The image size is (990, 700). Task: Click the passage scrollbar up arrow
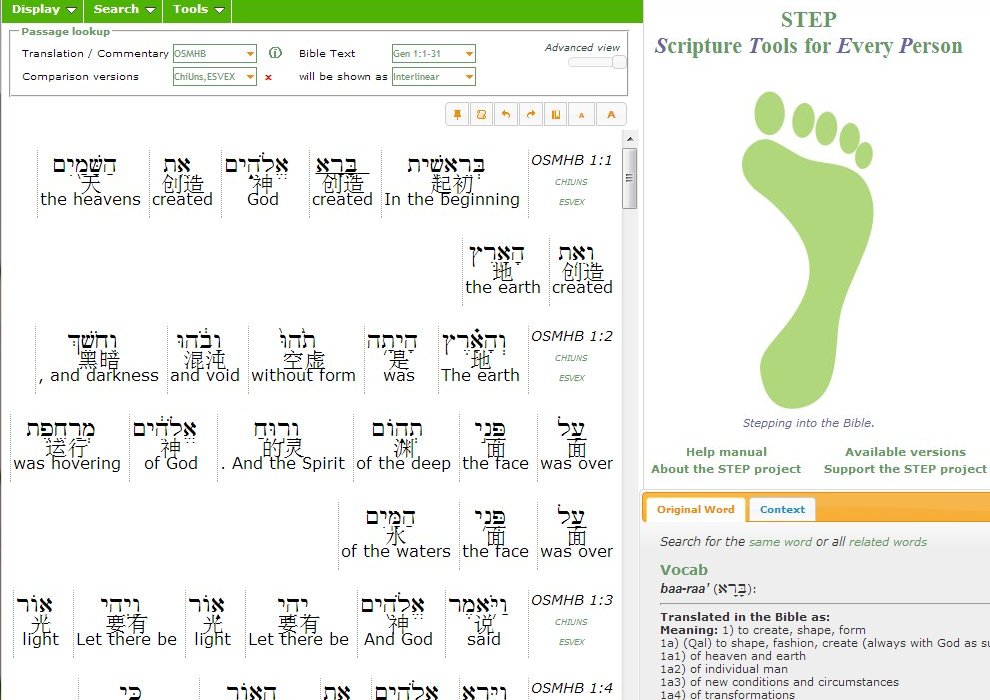click(629, 138)
